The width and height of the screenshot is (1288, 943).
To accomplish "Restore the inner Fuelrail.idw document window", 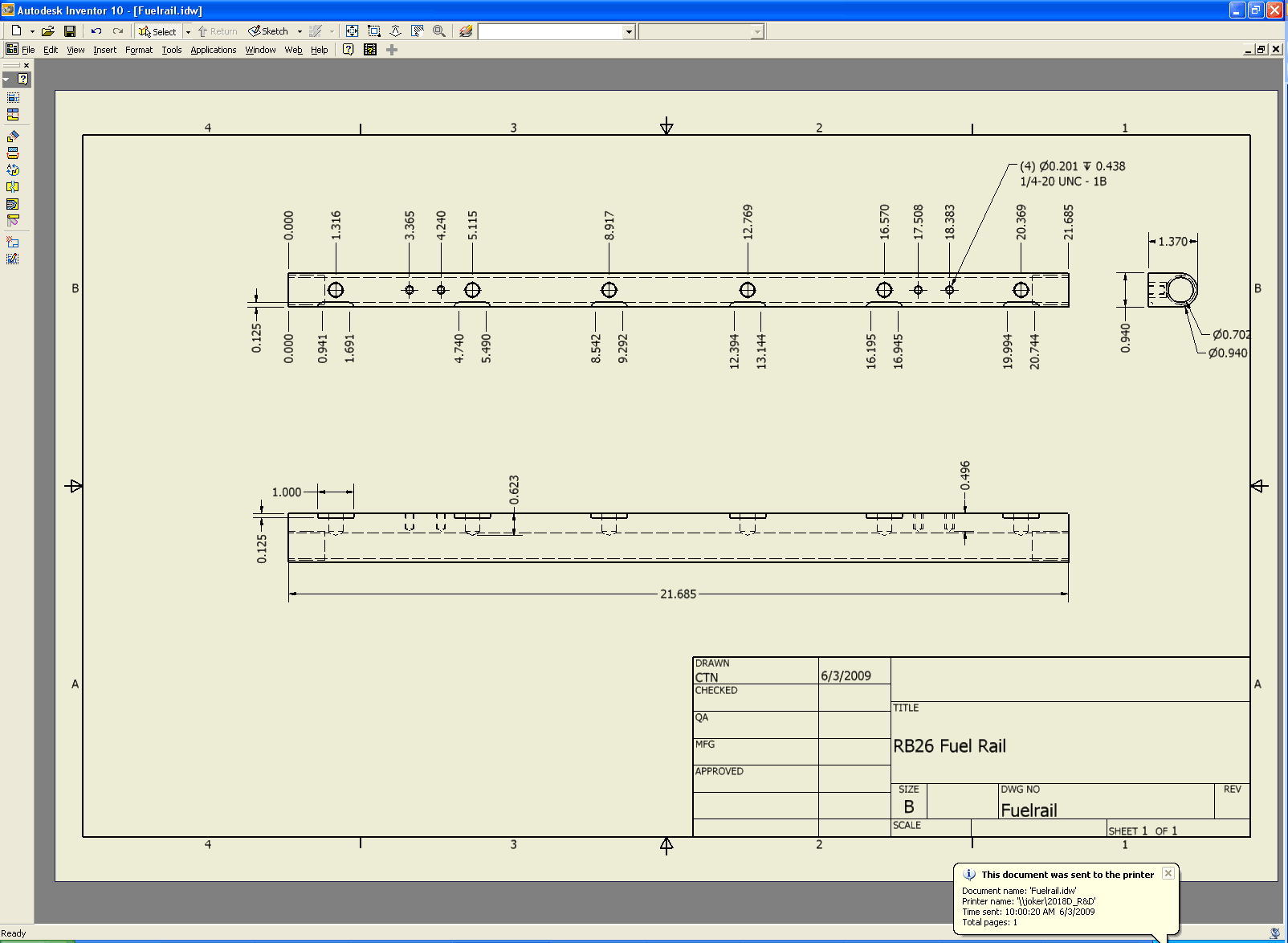I will click(x=1262, y=50).
